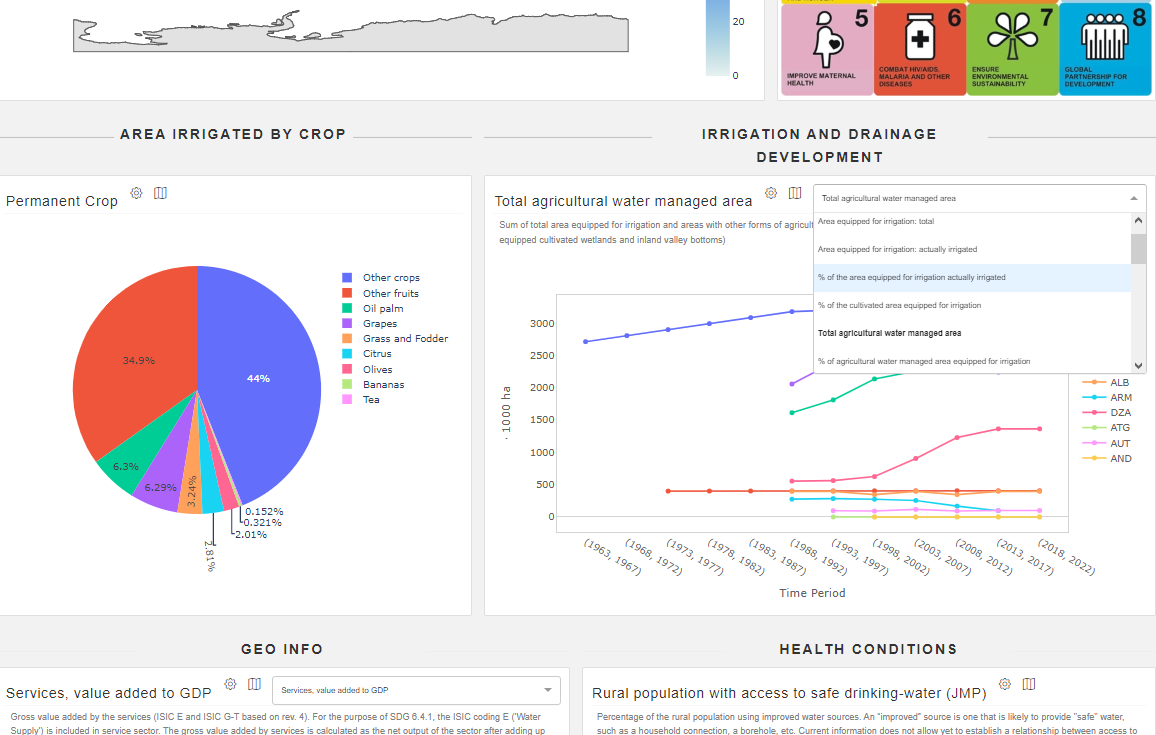Open settings for Total agricultural water managed area

770,192
